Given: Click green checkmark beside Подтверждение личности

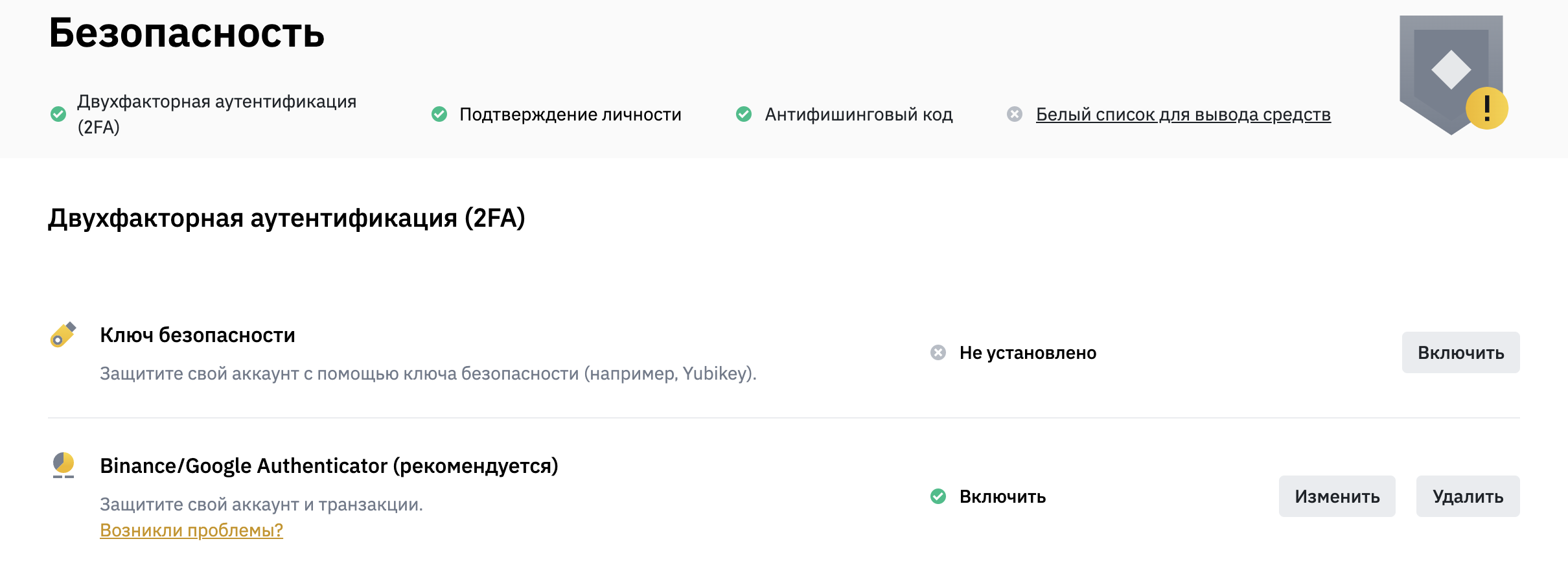Looking at the screenshot, I should [x=439, y=114].
